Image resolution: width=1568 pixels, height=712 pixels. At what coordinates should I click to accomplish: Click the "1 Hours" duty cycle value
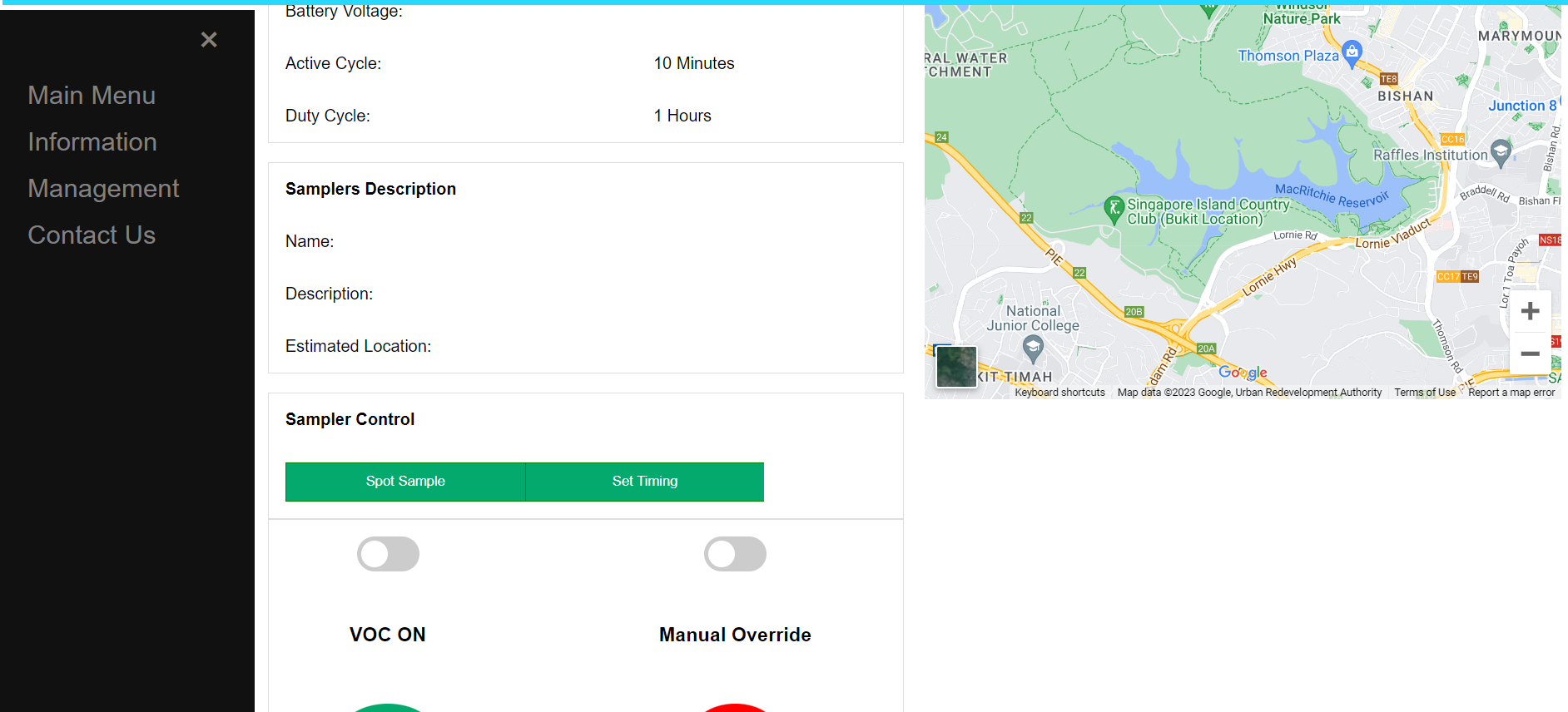point(682,116)
